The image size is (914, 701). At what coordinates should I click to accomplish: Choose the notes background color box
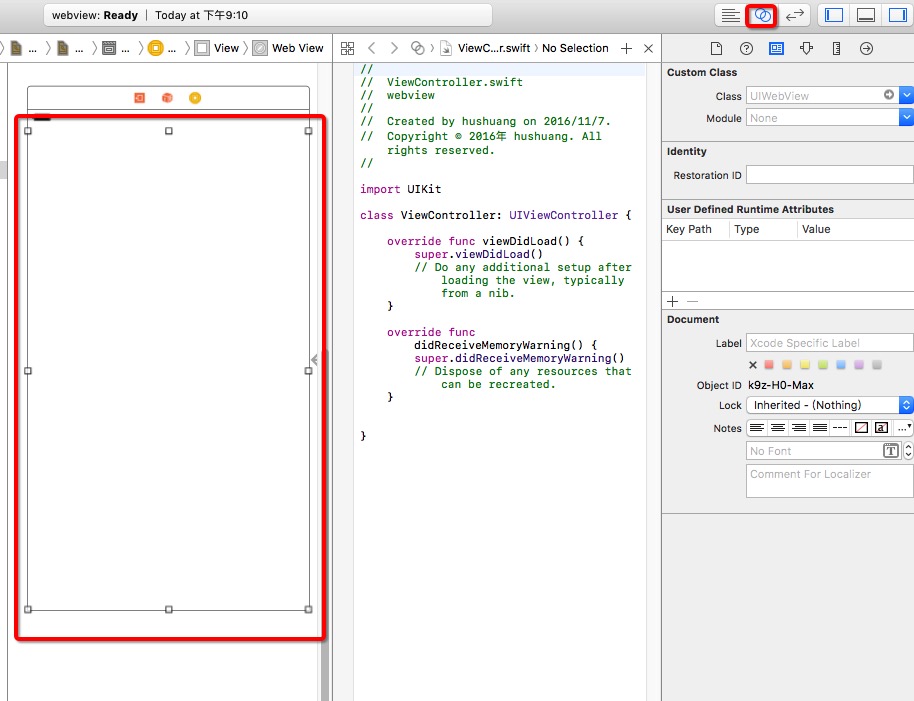pyautogui.click(x=861, y=428)
